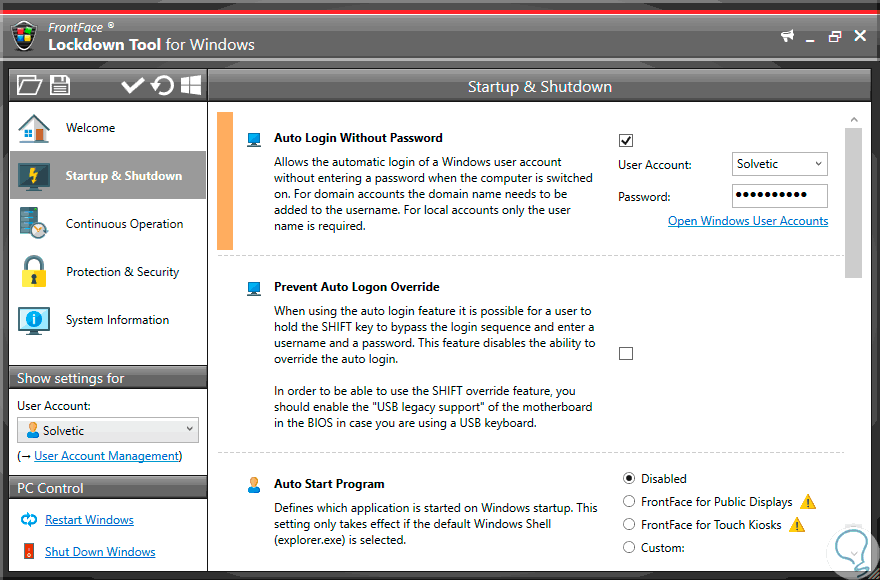This screenshot has width=880, height=580.
Task: Click the restart arrows icon under PC Control
Action: coord(29,519)
